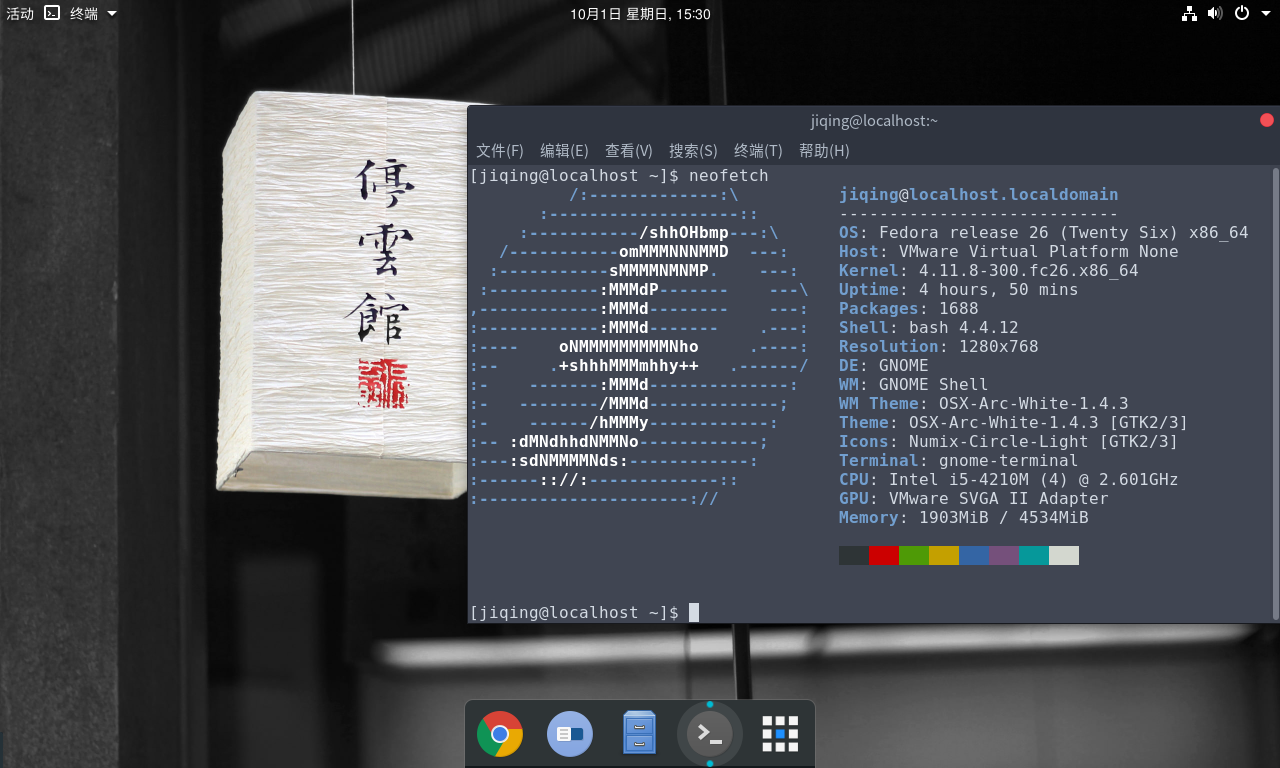Click the terminal's vertical scrollbar
This screenshot has width=1280, height=768.
pos(1275,395)
